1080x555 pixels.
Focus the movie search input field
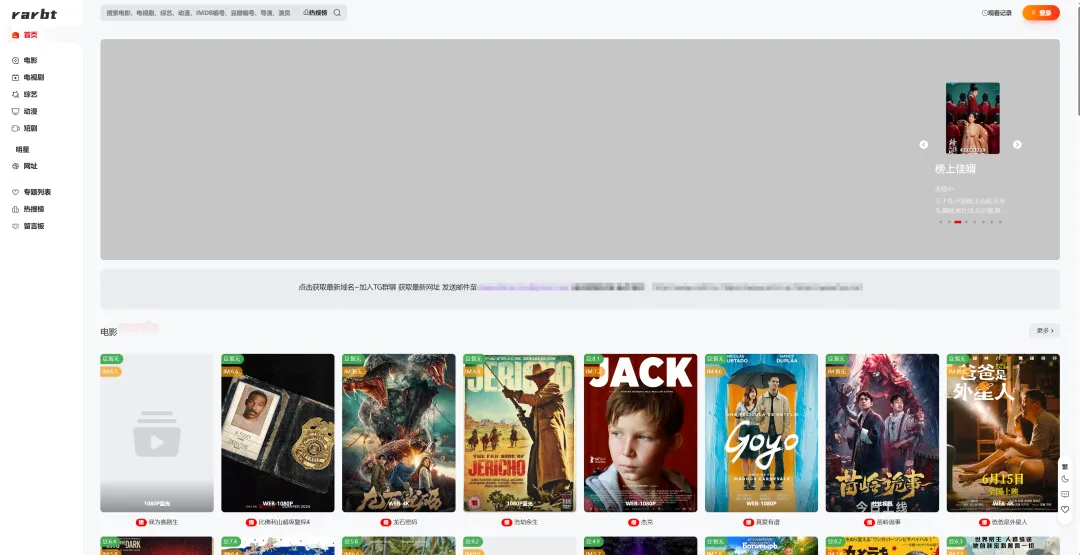pyautogui.click(x=200, y=12)
